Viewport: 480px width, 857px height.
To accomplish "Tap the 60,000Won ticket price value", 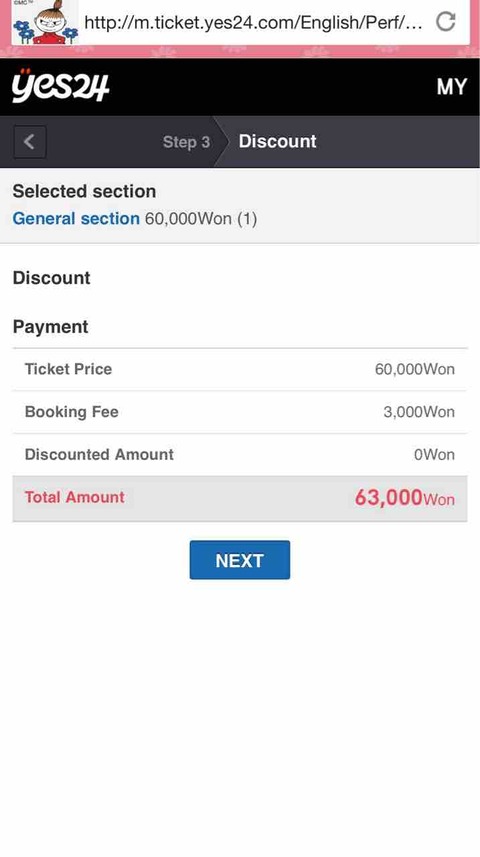I will (x=414, y=369).
